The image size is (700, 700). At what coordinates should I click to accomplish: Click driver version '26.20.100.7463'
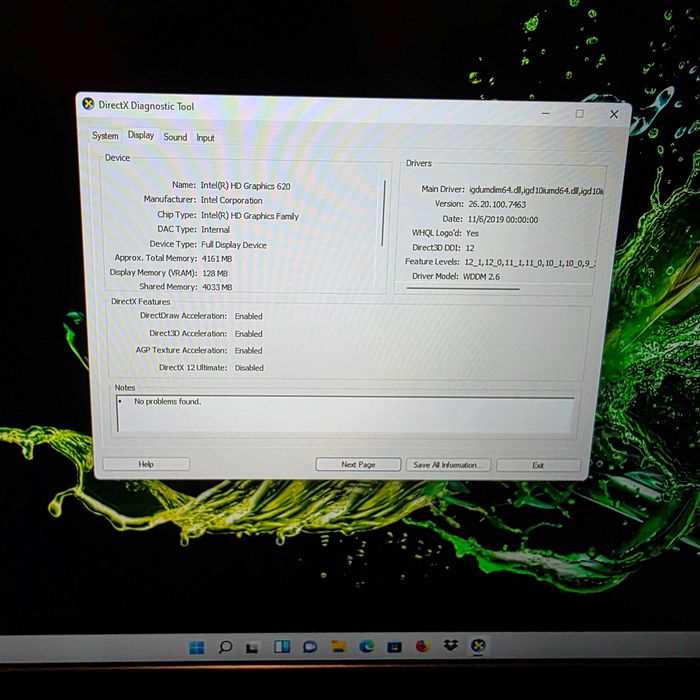pyautogui.click(x=497, y=204)
